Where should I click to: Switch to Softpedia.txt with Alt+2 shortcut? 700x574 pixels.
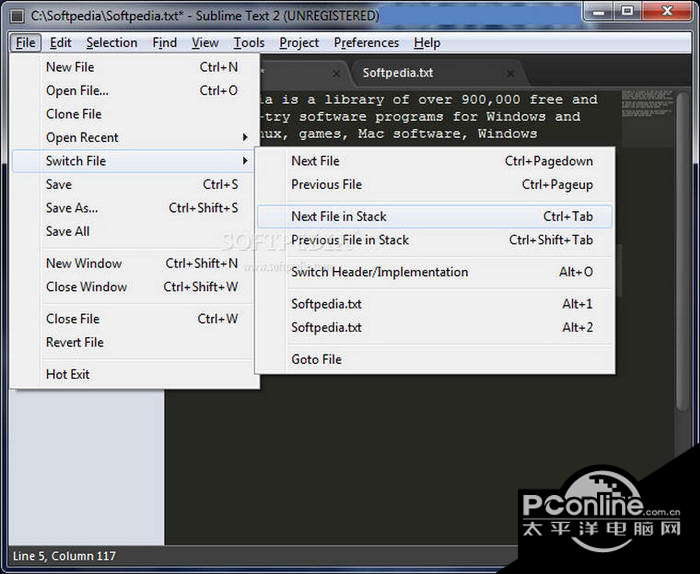tap(434, 328)
